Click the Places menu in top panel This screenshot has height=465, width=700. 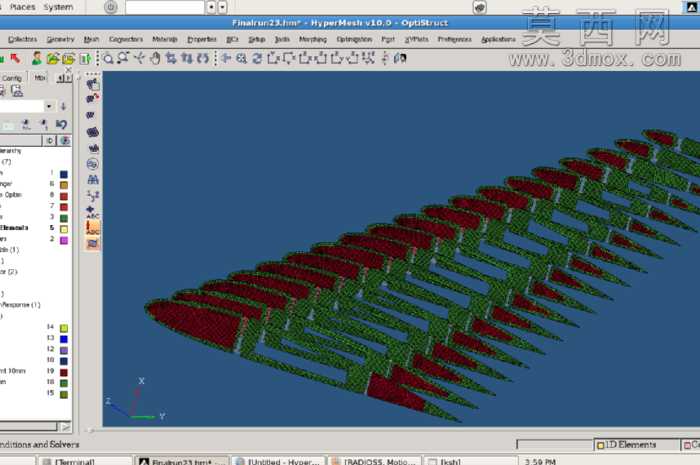point(22,7)
